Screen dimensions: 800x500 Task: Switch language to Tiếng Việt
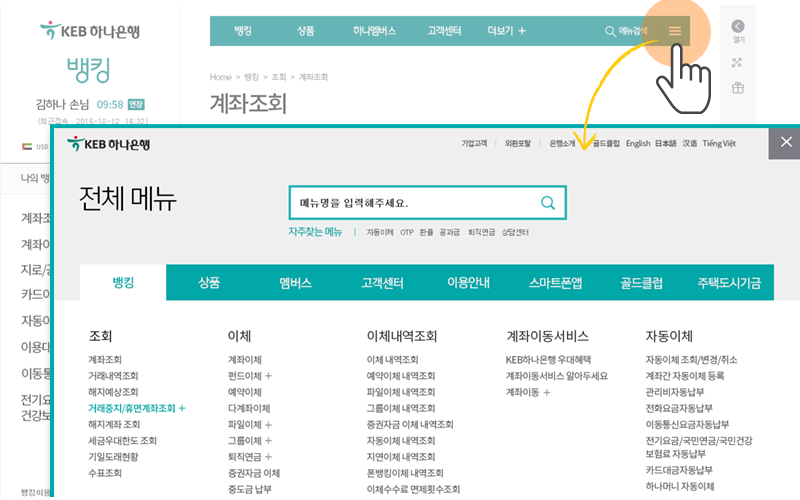pyautogui.click(x=719, y=143)
